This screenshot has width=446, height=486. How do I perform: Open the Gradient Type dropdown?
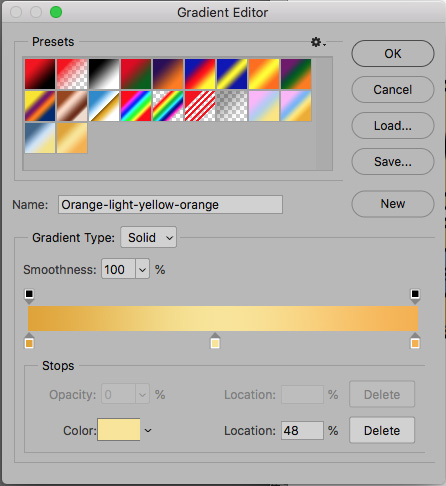(x=149, y=237)
